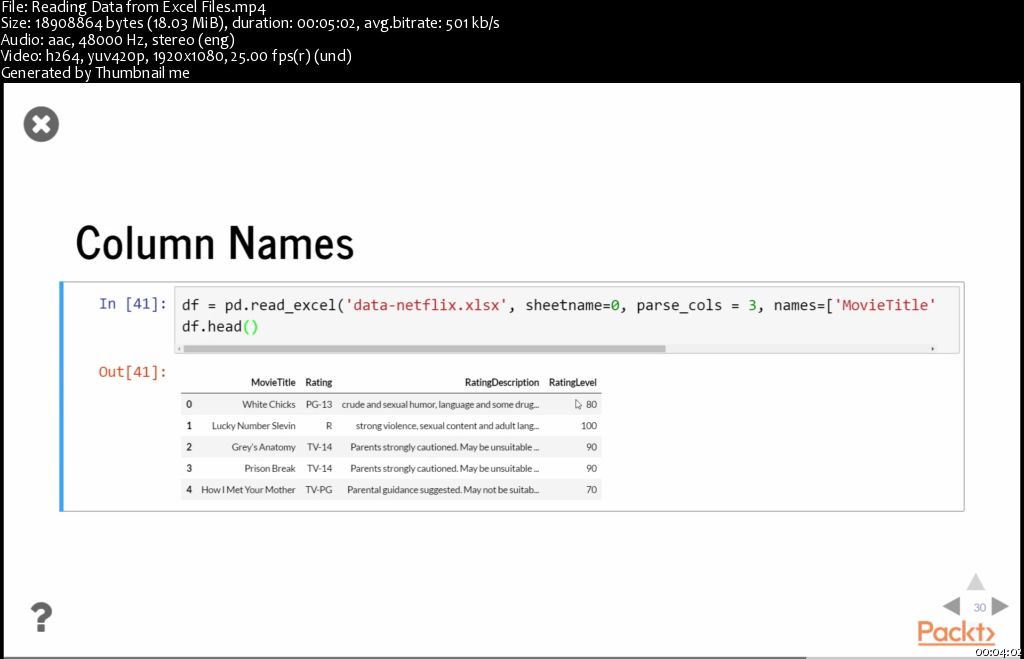The height and width of the screenshot is (659, 1024).
Task: Click the video progress bar at bottom
Action: (x=512, y=657)
